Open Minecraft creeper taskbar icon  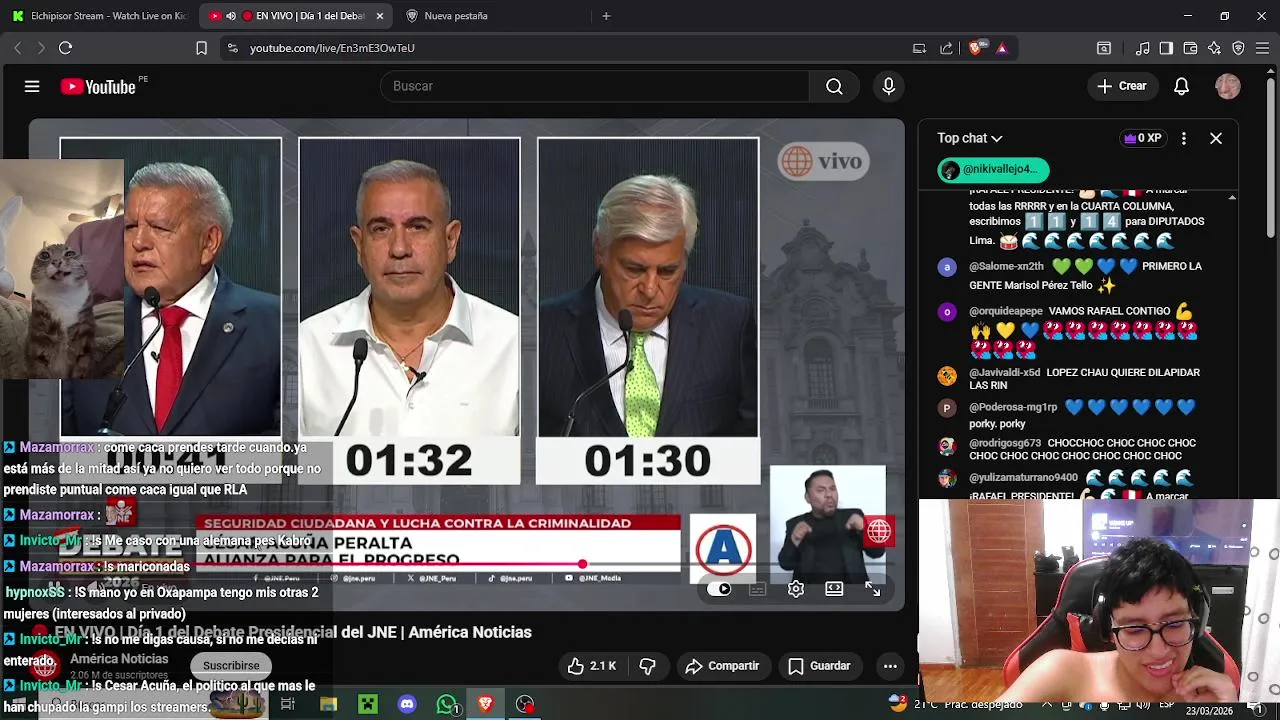(368, 704)
